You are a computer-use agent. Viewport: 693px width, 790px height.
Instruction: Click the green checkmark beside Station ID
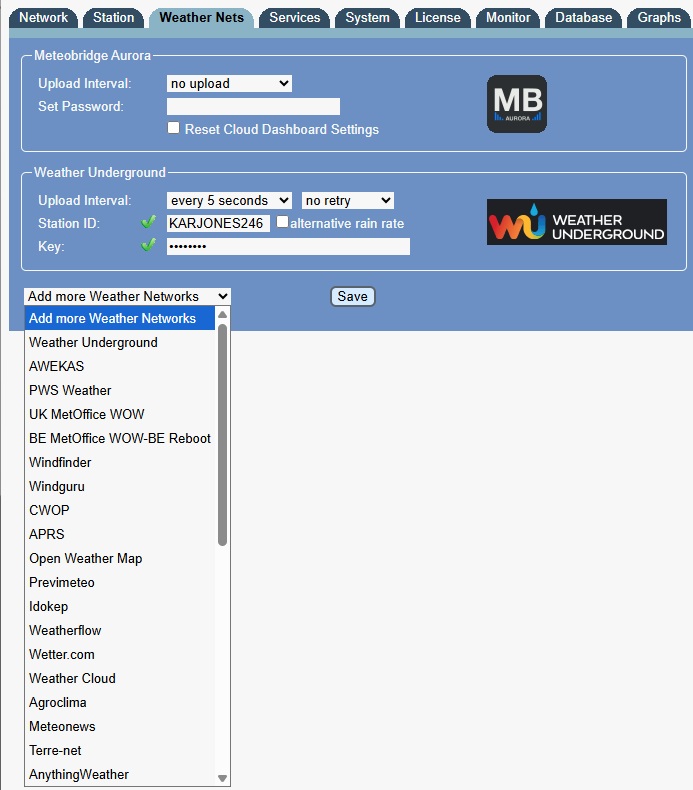(x=148, y=222)
